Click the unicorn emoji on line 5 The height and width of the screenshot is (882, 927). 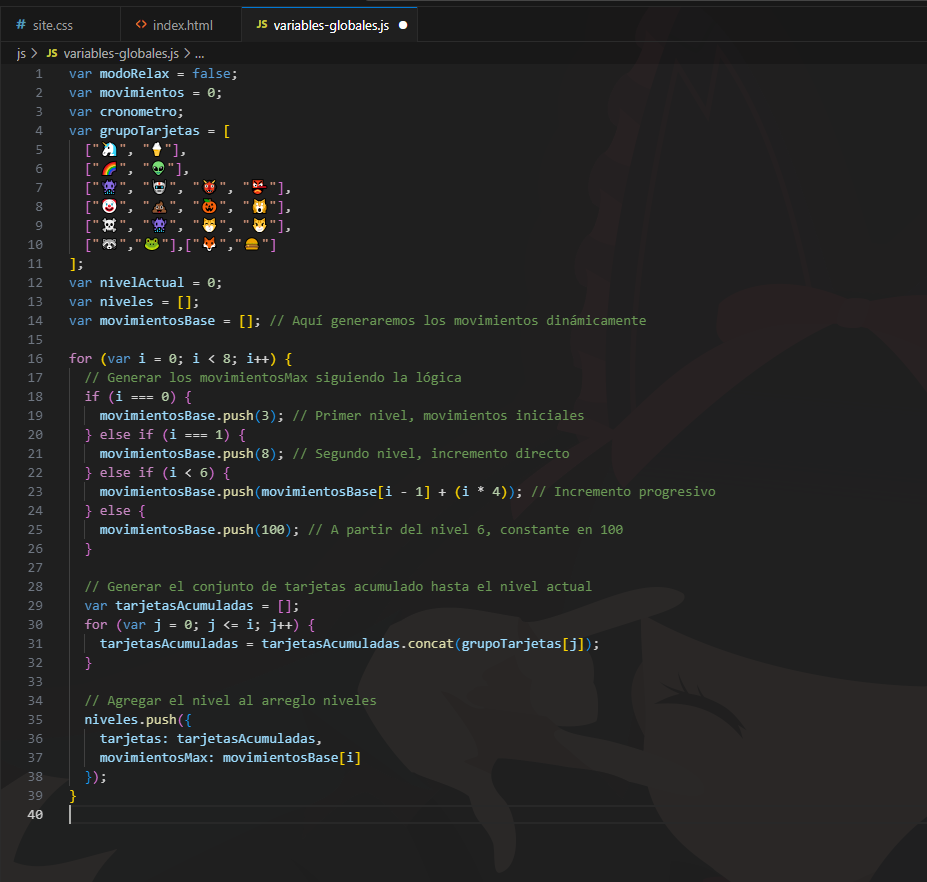click(x=109, y=150)
